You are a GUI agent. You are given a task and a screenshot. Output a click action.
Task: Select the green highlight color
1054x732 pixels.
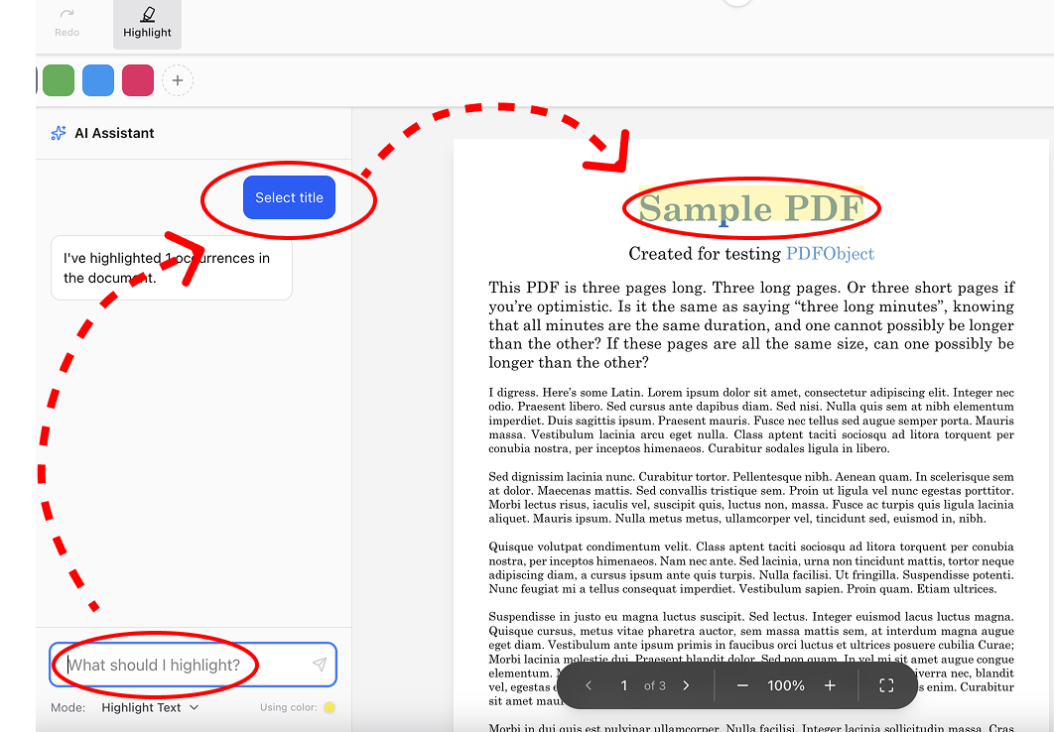click(x=58, y=80)
